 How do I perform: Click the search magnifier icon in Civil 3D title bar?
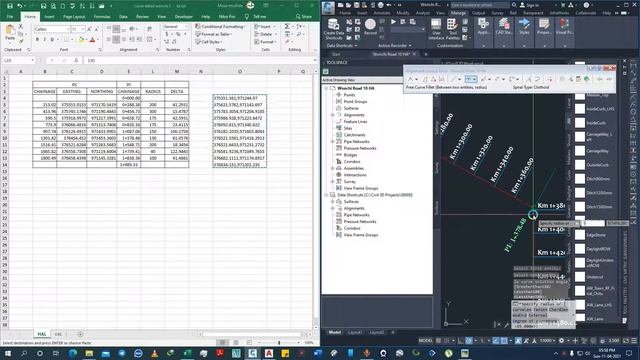pos(514,5)
